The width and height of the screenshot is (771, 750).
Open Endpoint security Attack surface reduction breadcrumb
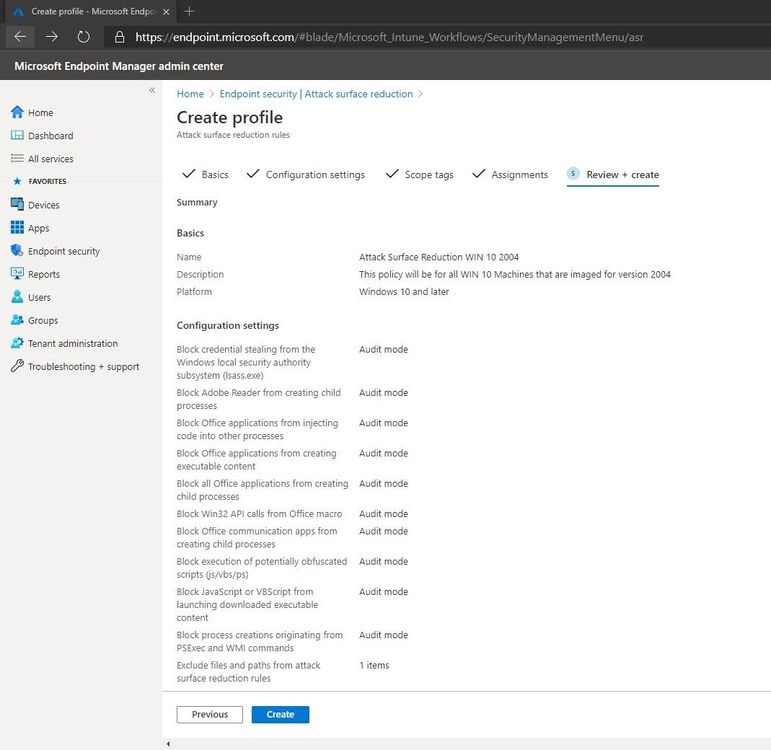tap(316, 94)
